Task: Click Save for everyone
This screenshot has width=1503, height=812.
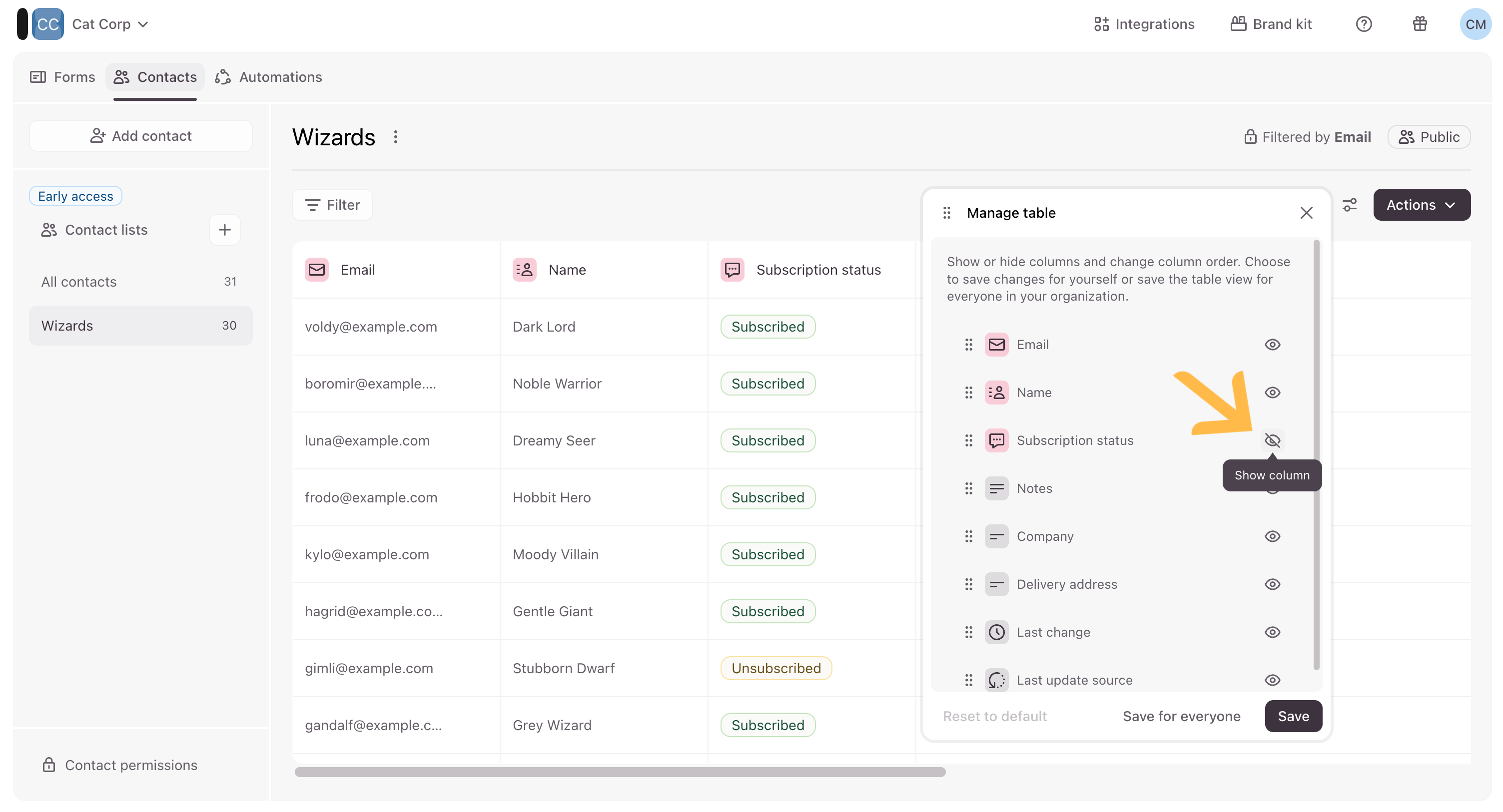Action: pyautogui.click(x=1181, y=716)
